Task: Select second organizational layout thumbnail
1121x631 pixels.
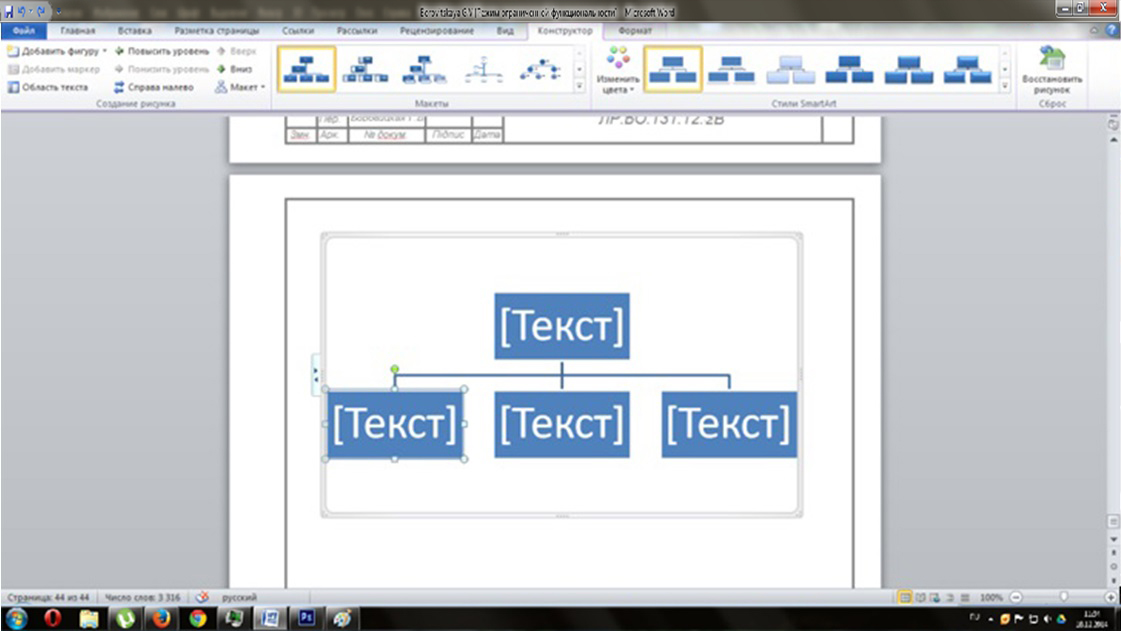Action: coord(365,69)
